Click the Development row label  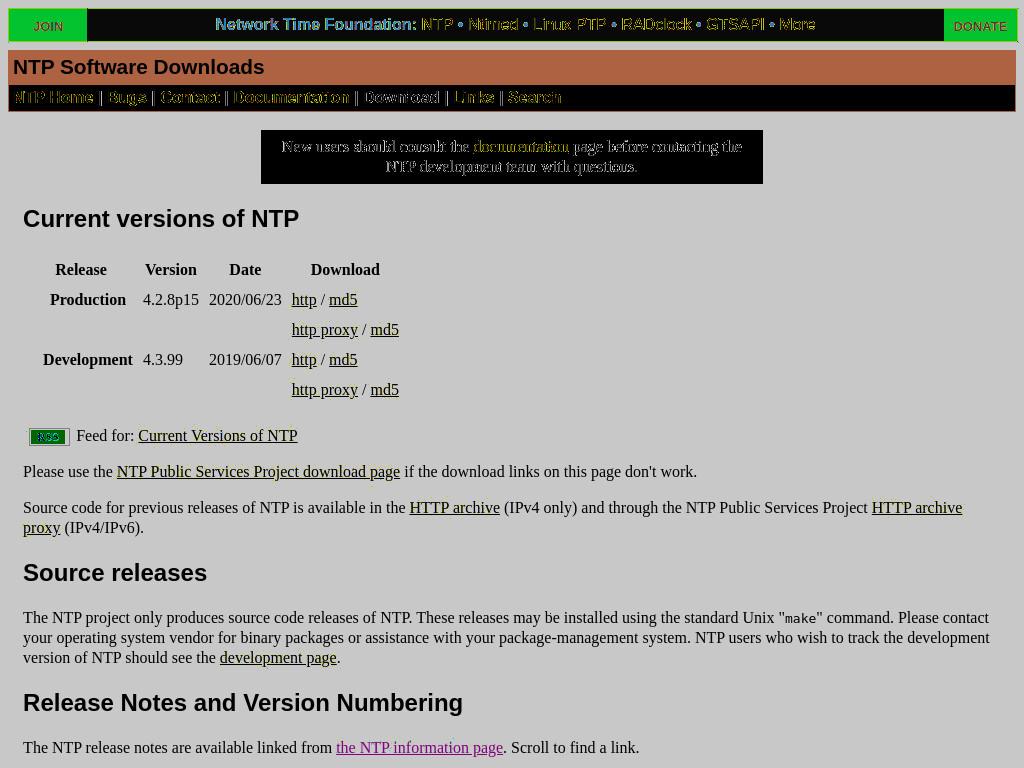coord(88,360)
